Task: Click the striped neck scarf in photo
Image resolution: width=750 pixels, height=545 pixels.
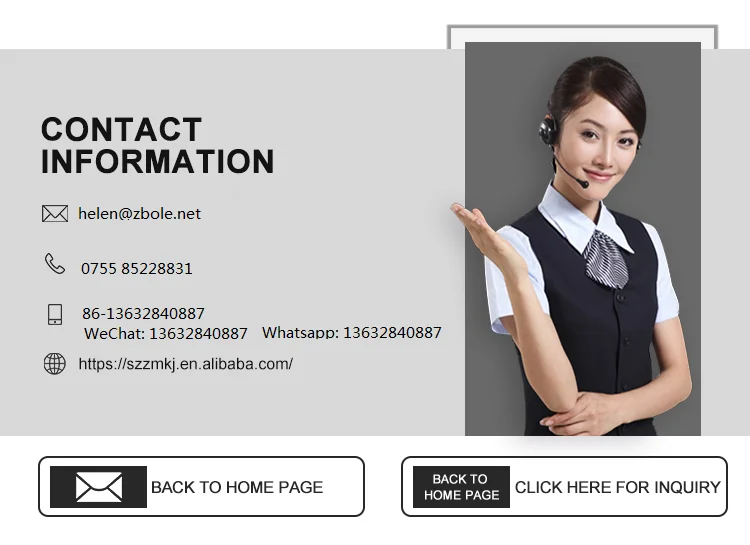Action: (x=606, y=260)
